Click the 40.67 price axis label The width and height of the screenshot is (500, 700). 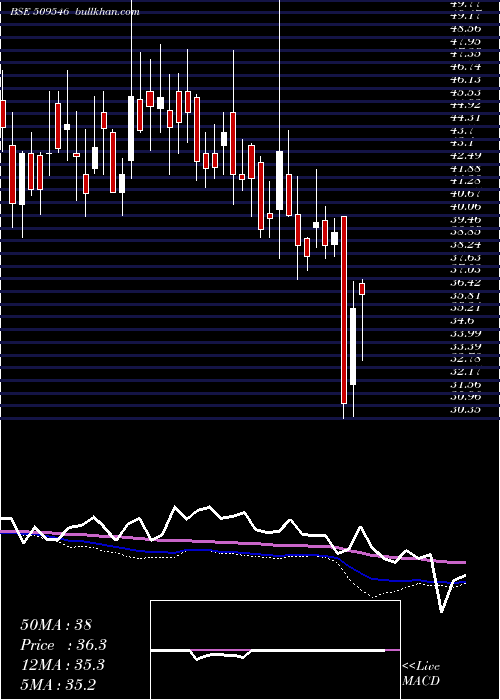tap(465, 194)
